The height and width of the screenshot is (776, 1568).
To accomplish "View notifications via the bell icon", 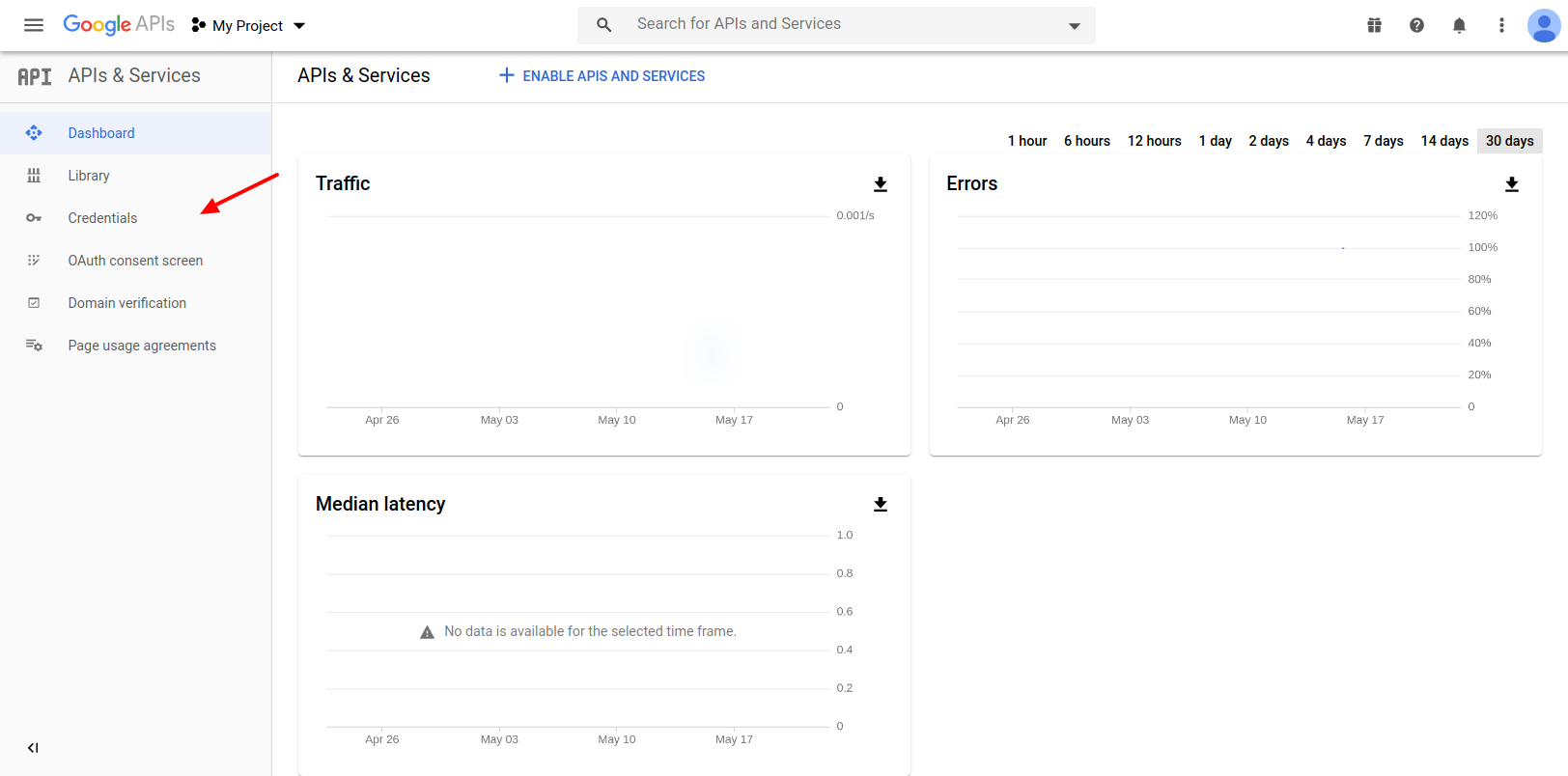I will pos(1459,25).
